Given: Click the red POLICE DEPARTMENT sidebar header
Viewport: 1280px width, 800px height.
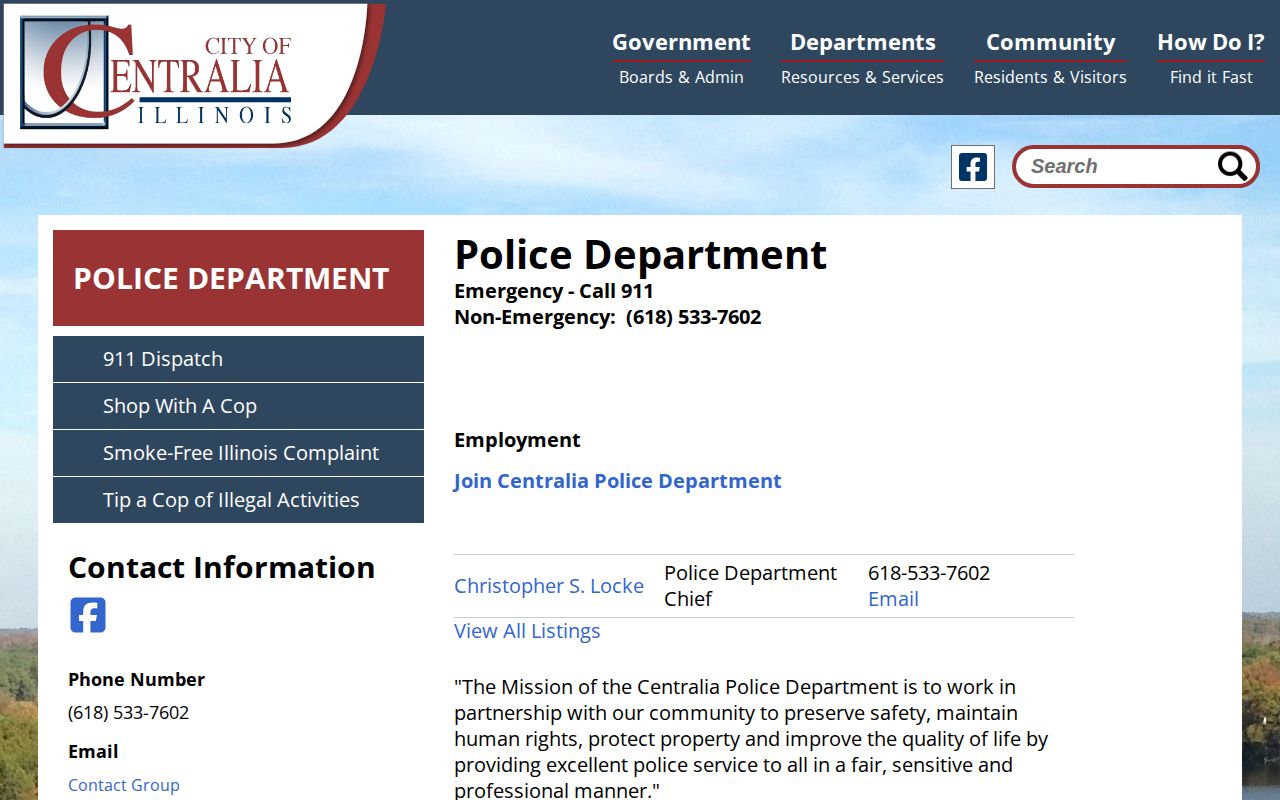Looking at the screenshot, I should [238, 278].
